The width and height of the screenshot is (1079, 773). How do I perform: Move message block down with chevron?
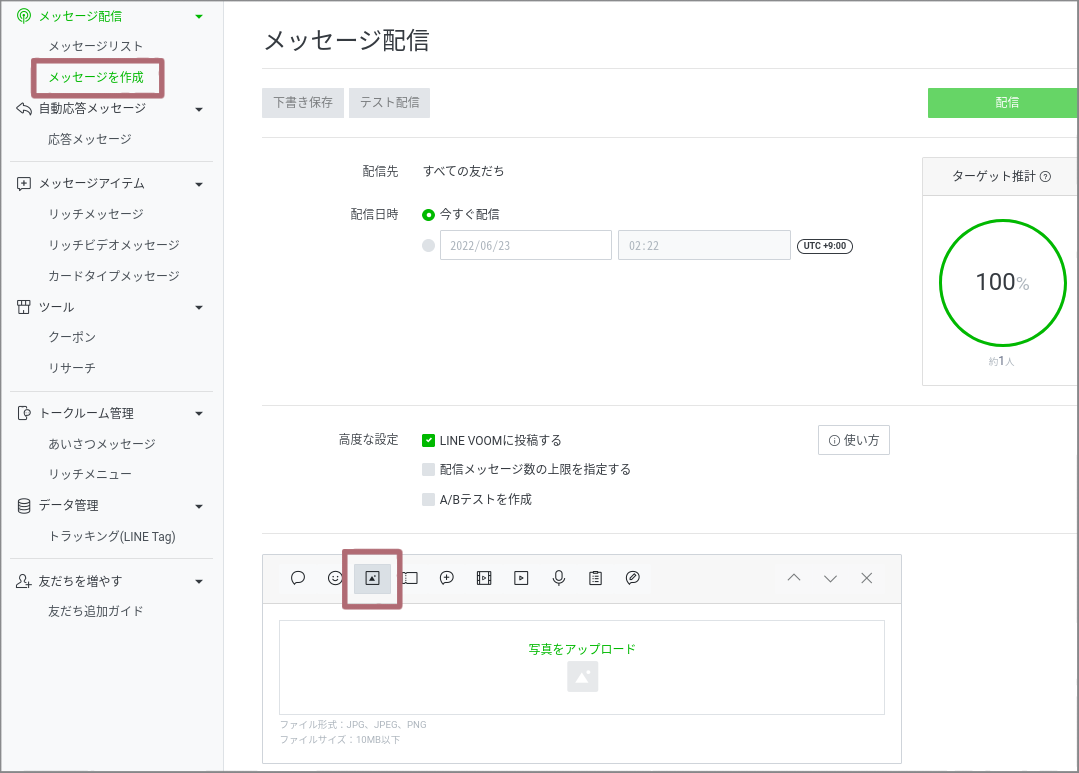[x=830, y=578]
